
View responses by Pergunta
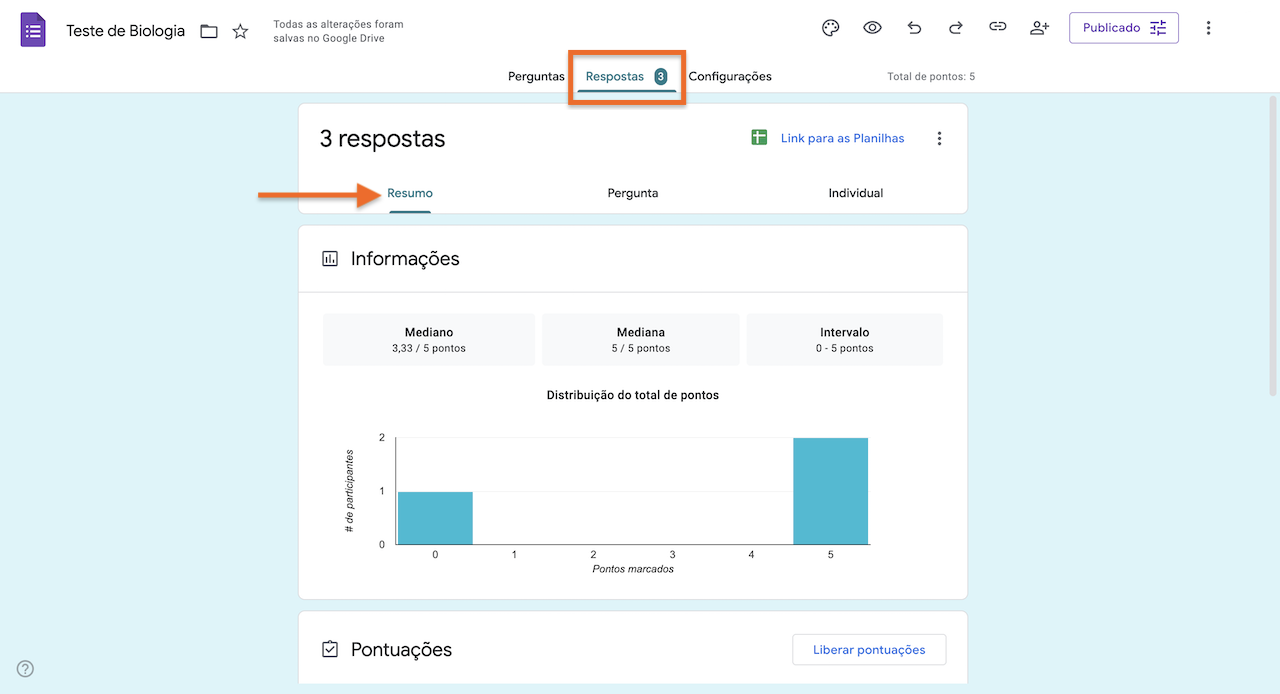click(633, 193)
